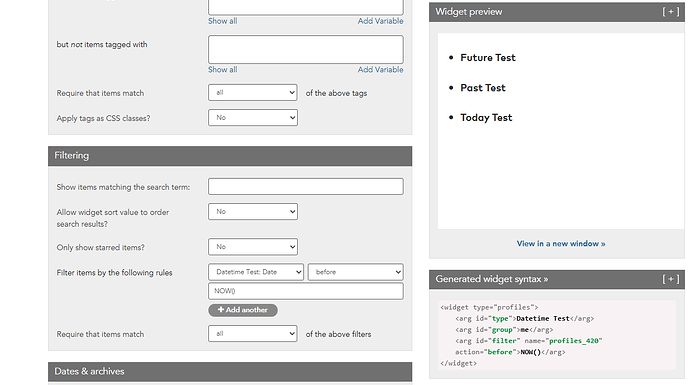
Task: Open the 'before' filter action dropdown
Action: tap(356, 272)
